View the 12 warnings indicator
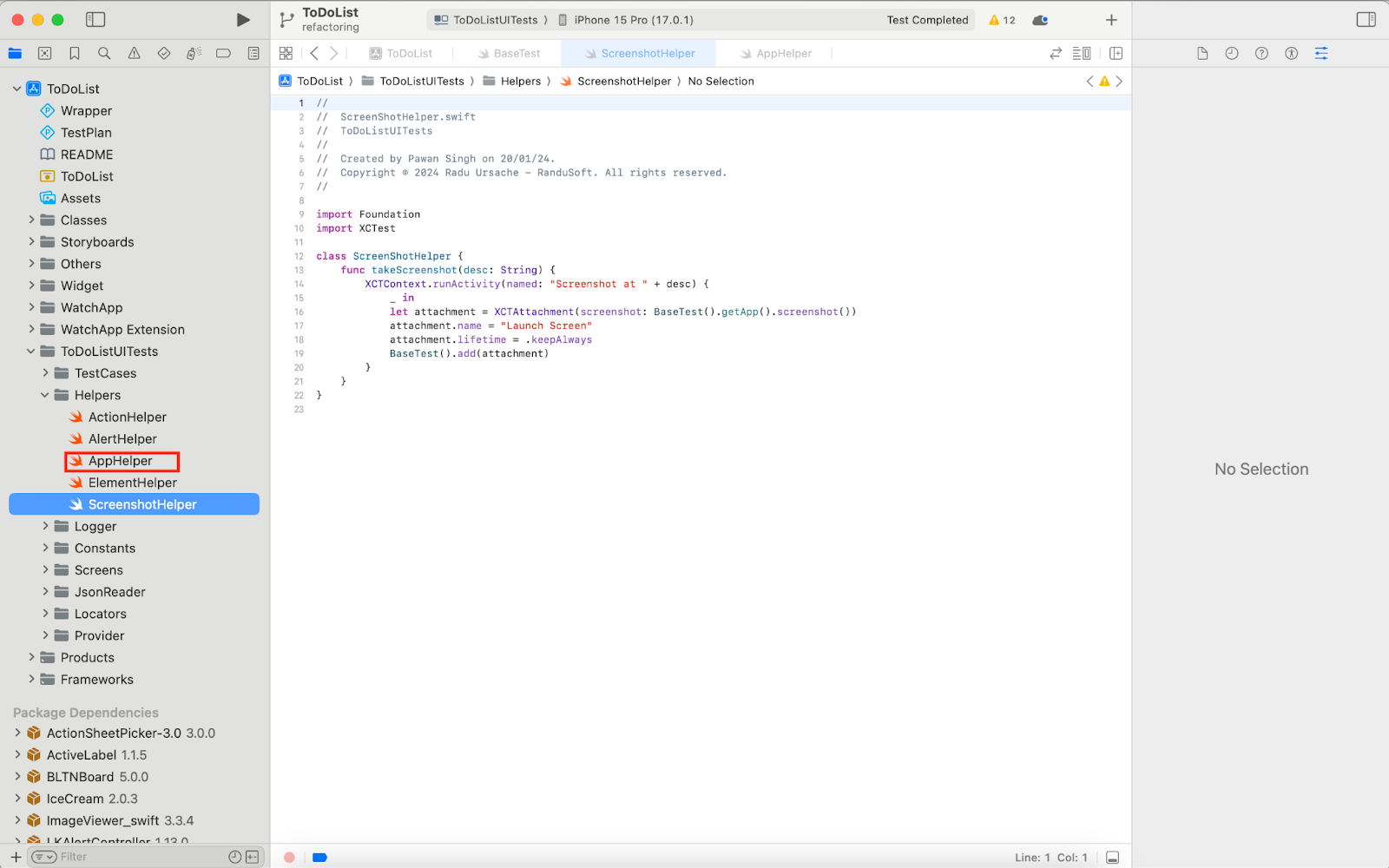The image size is (1389, 868). (x=1002, y=20)
